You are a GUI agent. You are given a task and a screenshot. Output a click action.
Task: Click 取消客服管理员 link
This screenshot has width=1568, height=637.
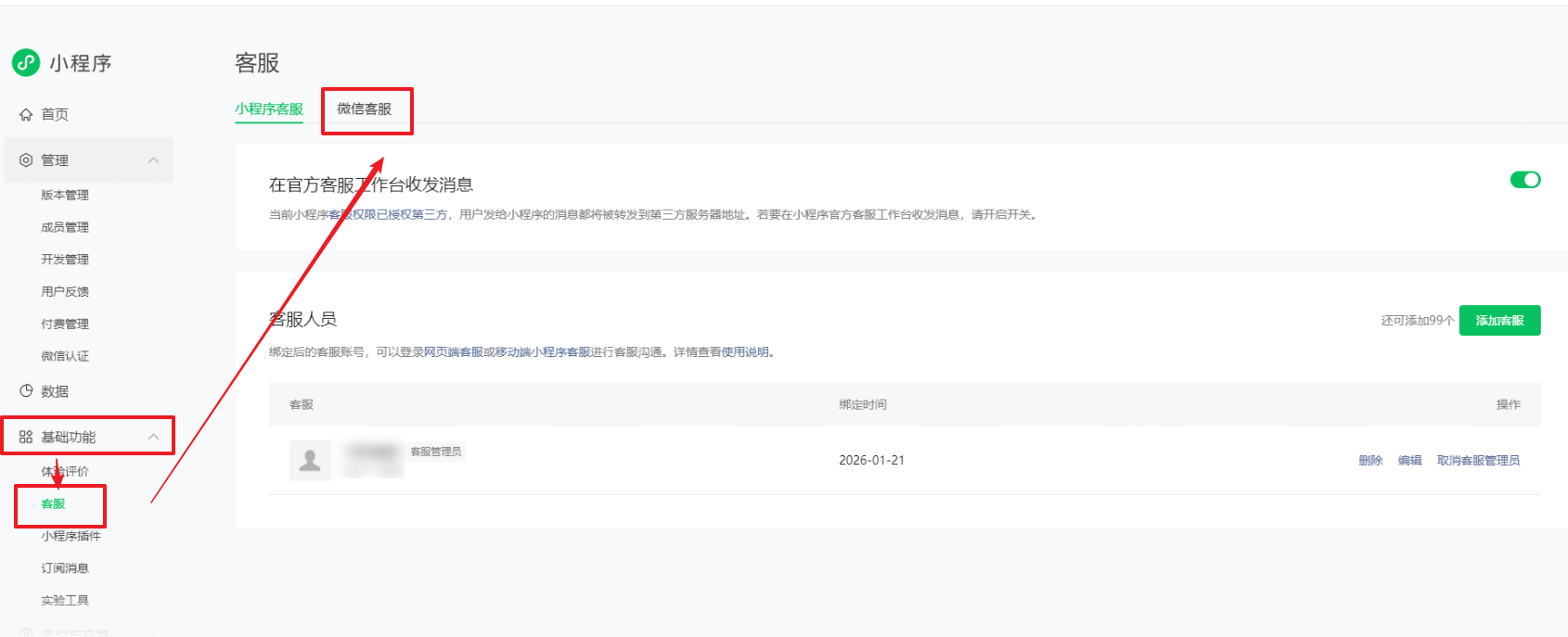[x=1478, y=461]
